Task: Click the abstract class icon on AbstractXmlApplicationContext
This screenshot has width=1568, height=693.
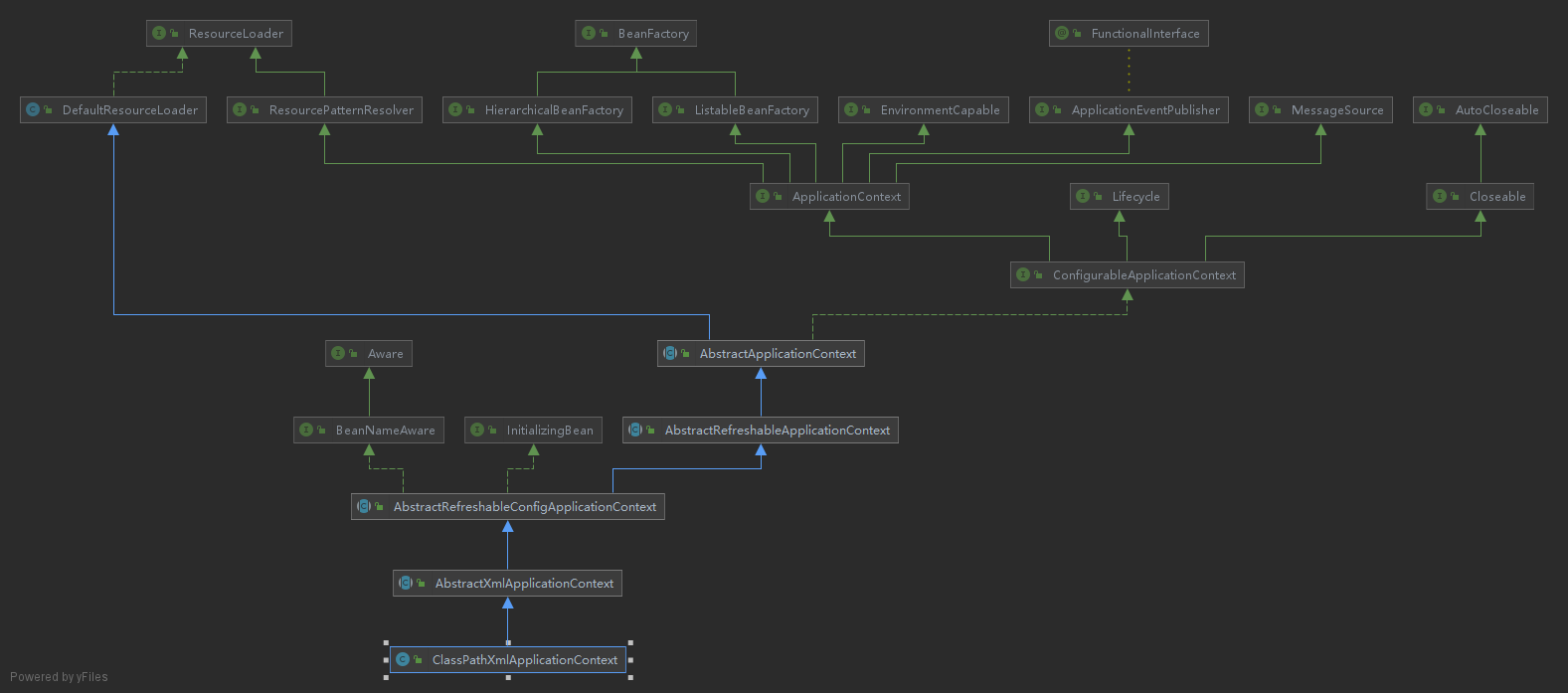Action: click(x=406, y=584)
